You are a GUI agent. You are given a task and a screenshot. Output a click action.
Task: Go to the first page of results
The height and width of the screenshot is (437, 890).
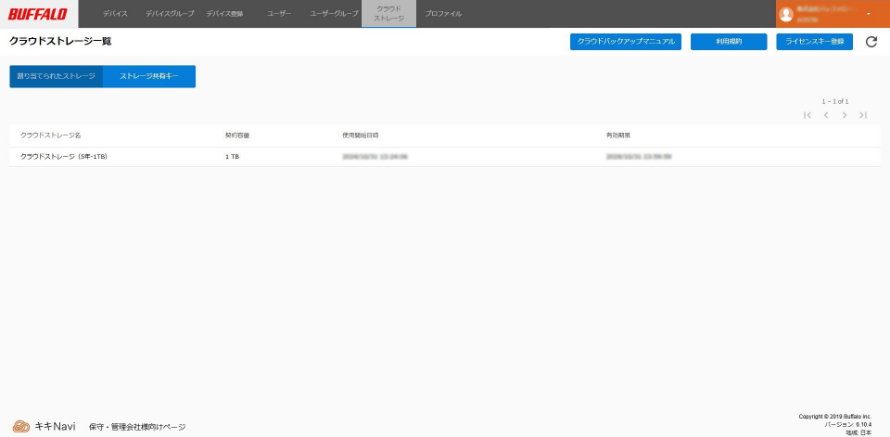point(807,116)
